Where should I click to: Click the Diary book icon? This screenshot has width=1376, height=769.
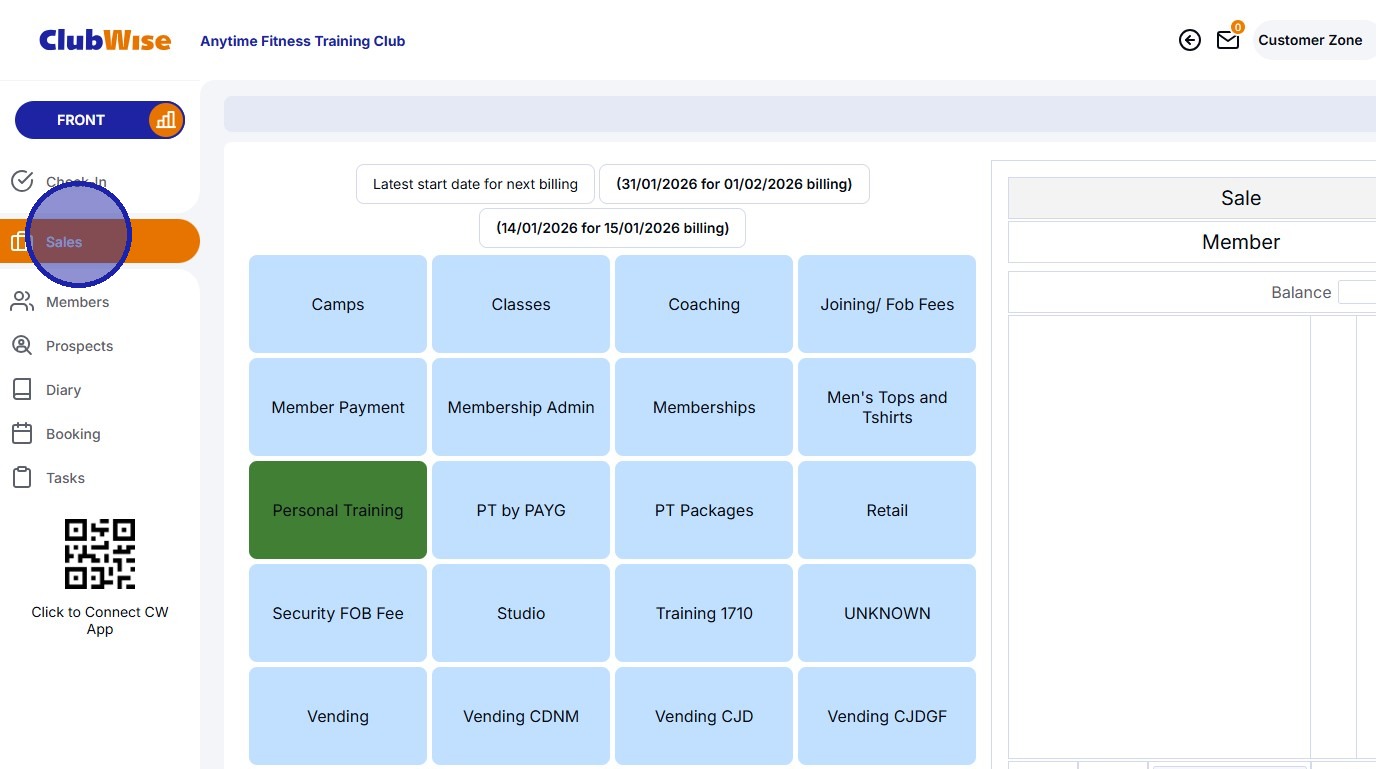[22, 389]
